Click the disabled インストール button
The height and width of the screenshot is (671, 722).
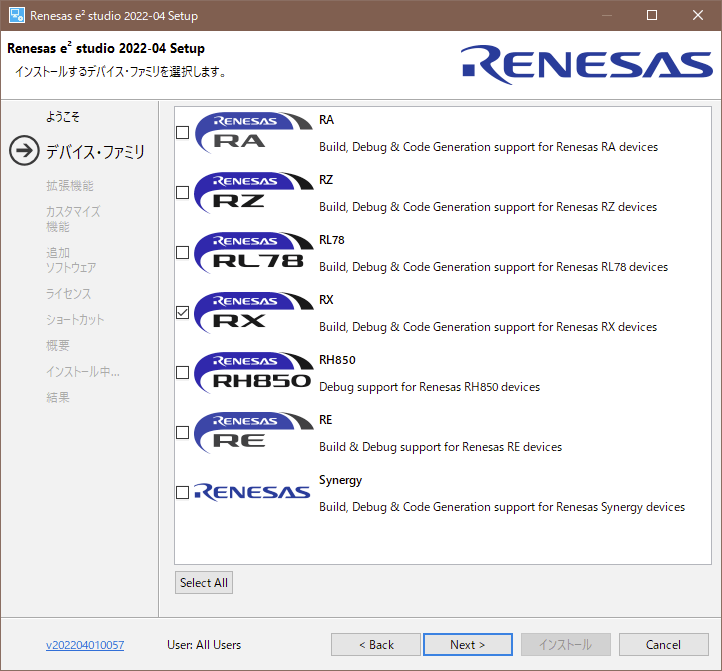(x=566, y=645)
